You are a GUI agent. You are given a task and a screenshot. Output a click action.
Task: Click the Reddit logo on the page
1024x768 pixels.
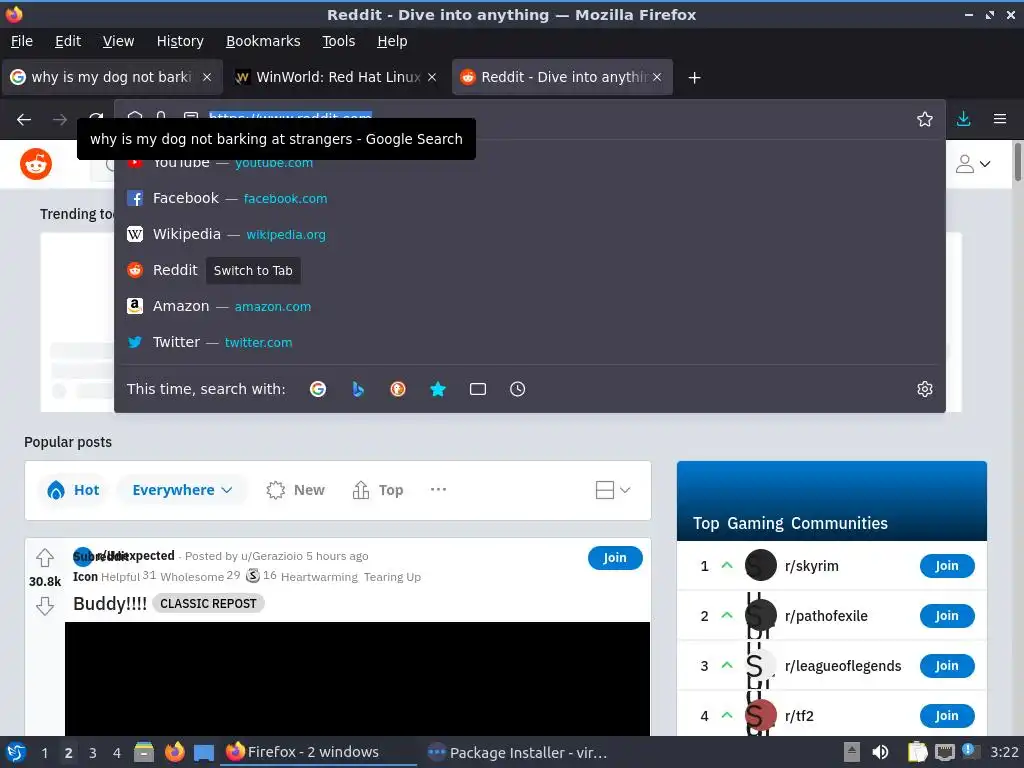coord(36,163)
